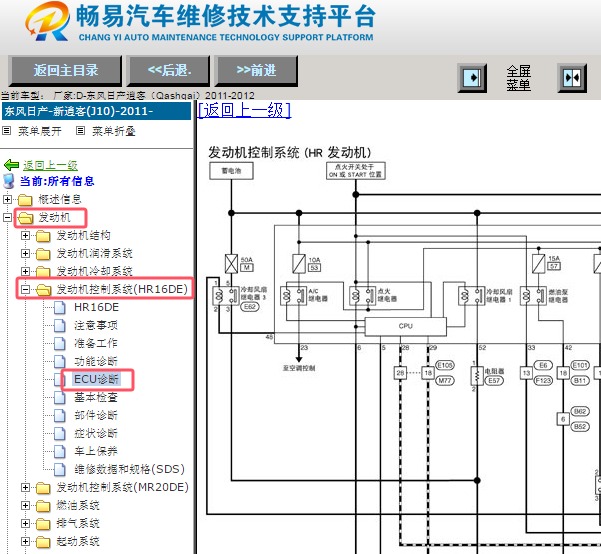
Task: Open 基本检查 tree item
Action: tap(96, 398)
